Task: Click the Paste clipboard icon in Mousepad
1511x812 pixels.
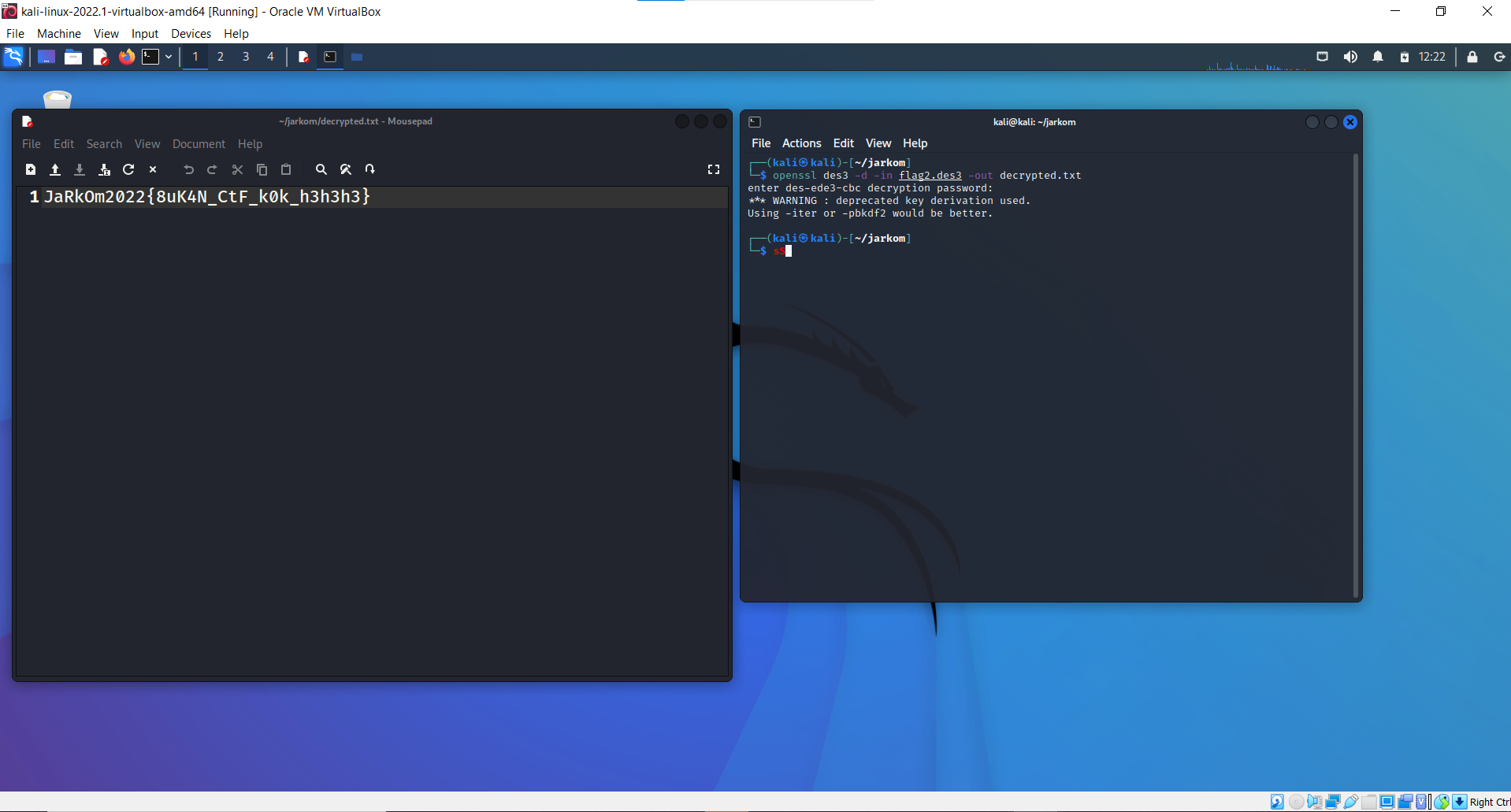Action: coord(286,169)
